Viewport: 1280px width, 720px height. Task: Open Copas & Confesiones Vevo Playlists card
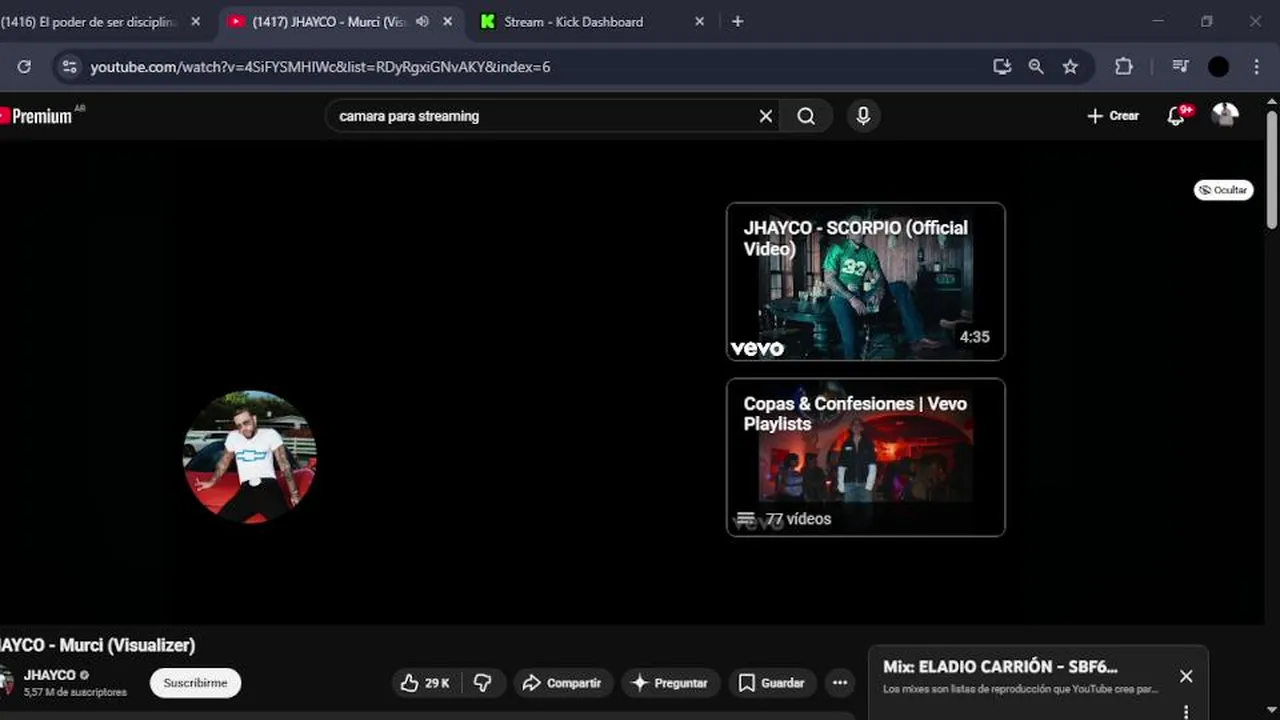pyautogui.click(x=866, y=457)
